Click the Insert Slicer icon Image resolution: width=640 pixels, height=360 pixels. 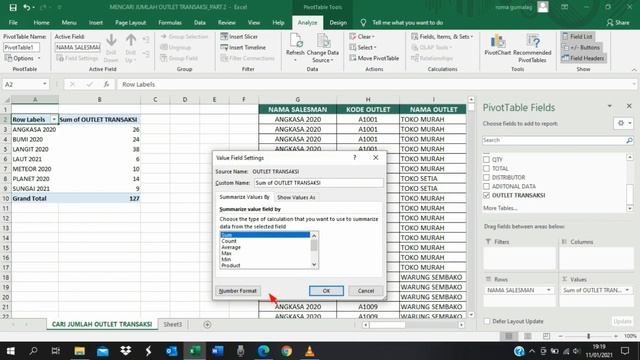pyautogui.click(x=224, y=36)
